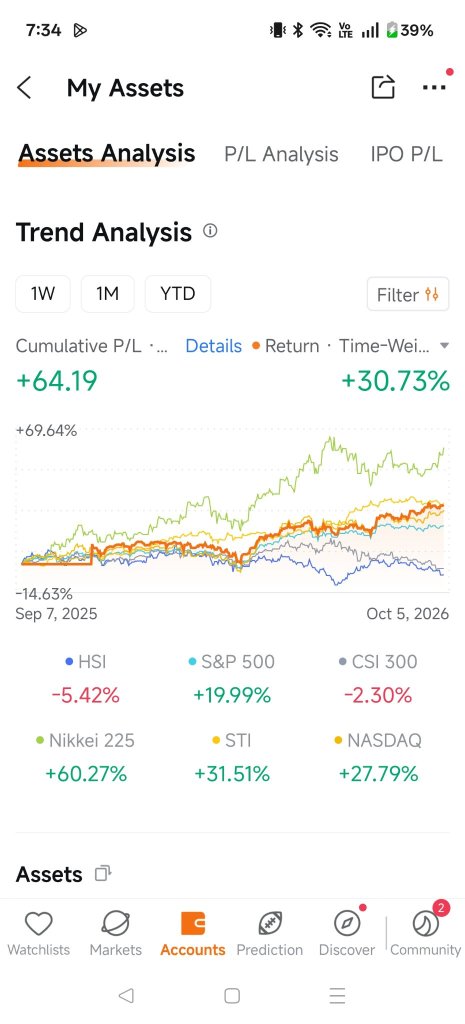Screen dimensions: 465x1024
Task: Tap the copy icon beside Assets heading
Action: 103,873
